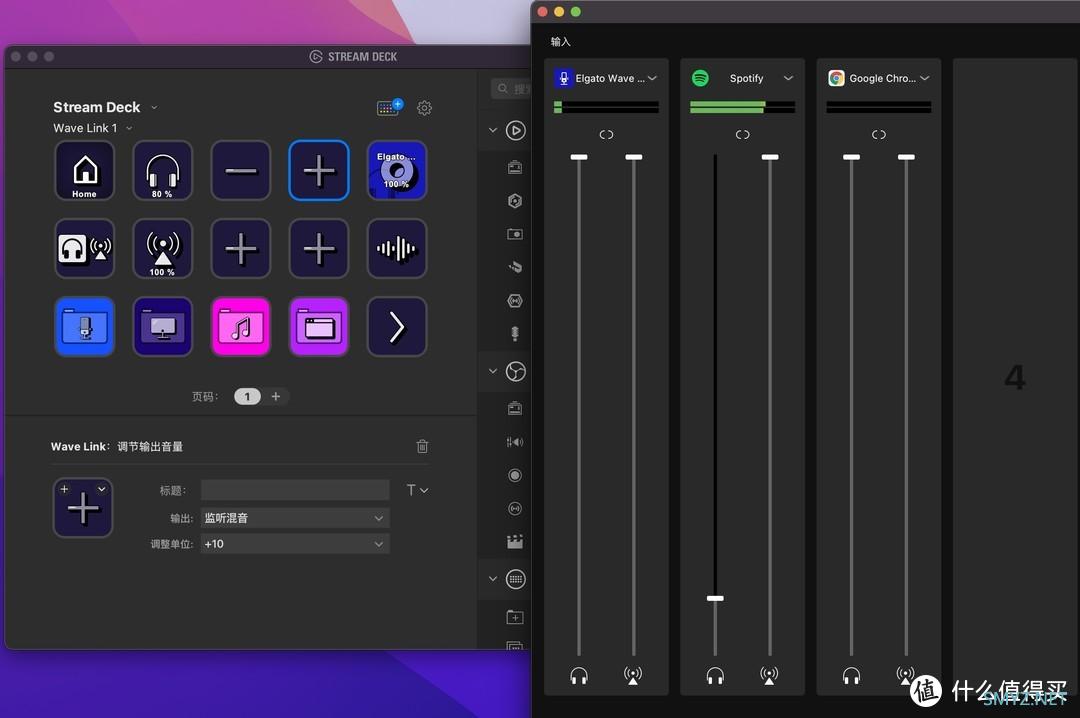Open the Stream Deck store keyboard icon
The image size is (1080, 718).
point(389,107)
